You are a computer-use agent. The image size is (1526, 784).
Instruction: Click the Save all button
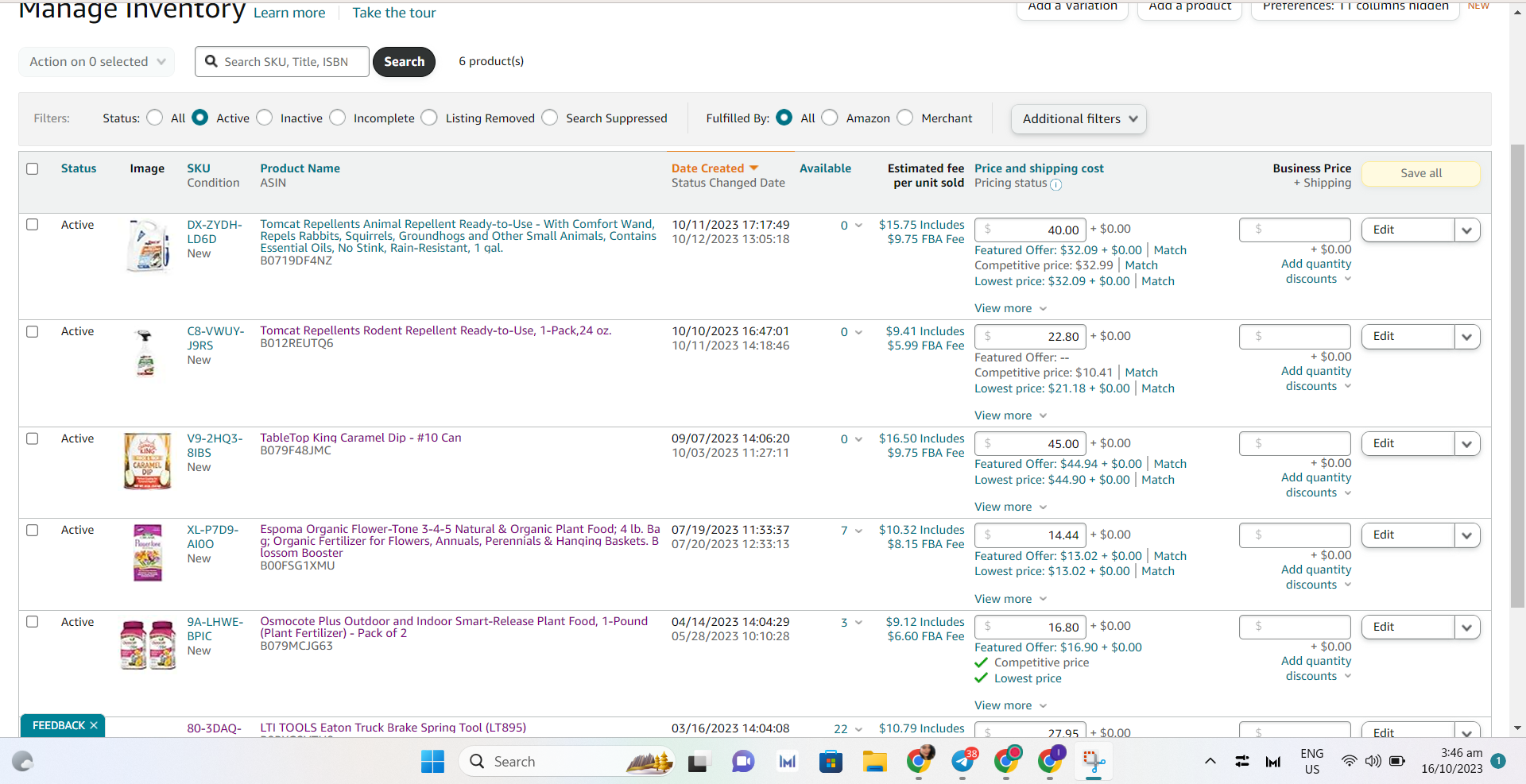click(x=1421, y=173)
